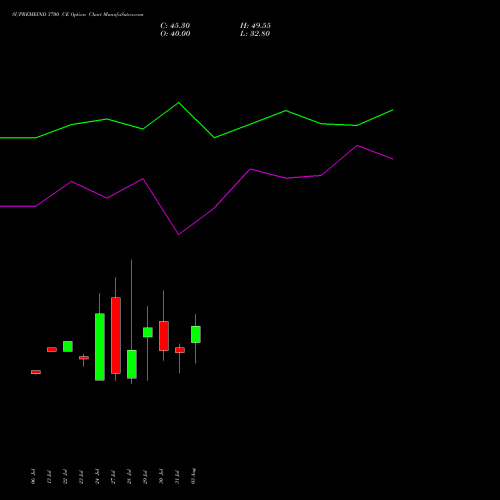This screenshot has width=500, height=500.
Task: Click the 22 Jul date label
Action: point(65,477)
